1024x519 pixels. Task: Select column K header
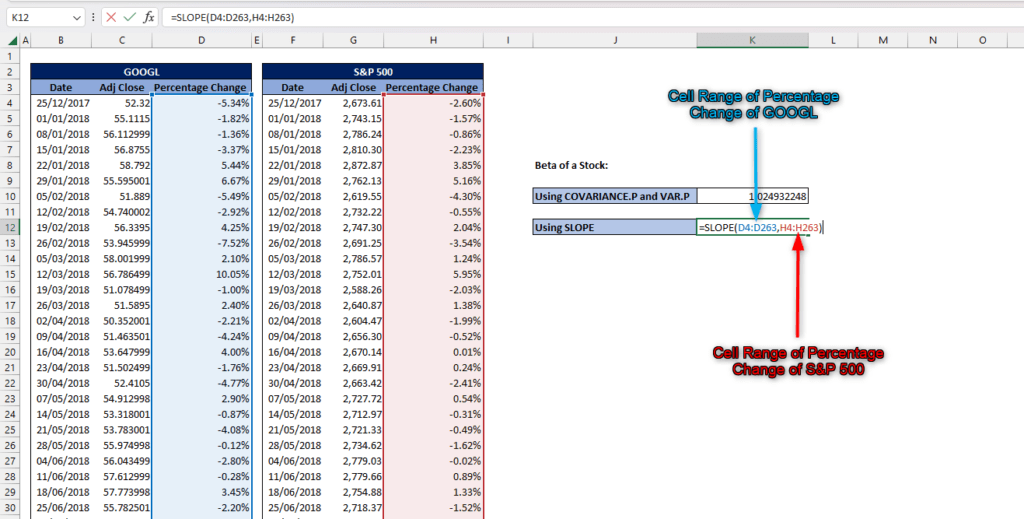coord(752,40)
